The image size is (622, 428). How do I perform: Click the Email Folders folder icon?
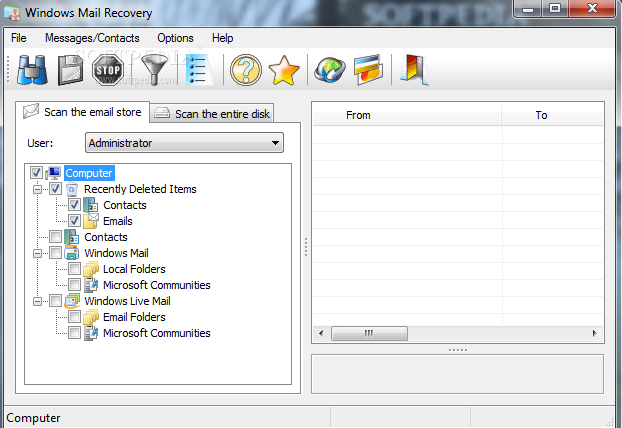[x=91, y=317]
